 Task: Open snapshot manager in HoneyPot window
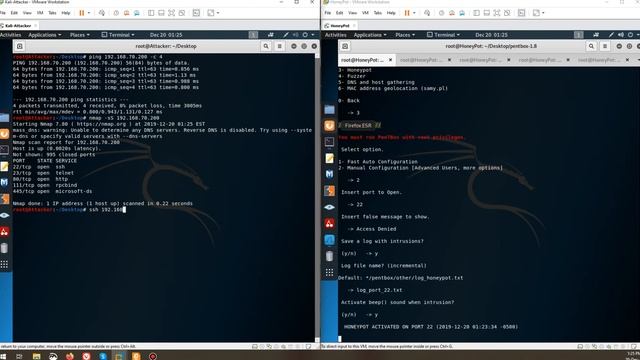pyautogui.click(x=462, y=13)
